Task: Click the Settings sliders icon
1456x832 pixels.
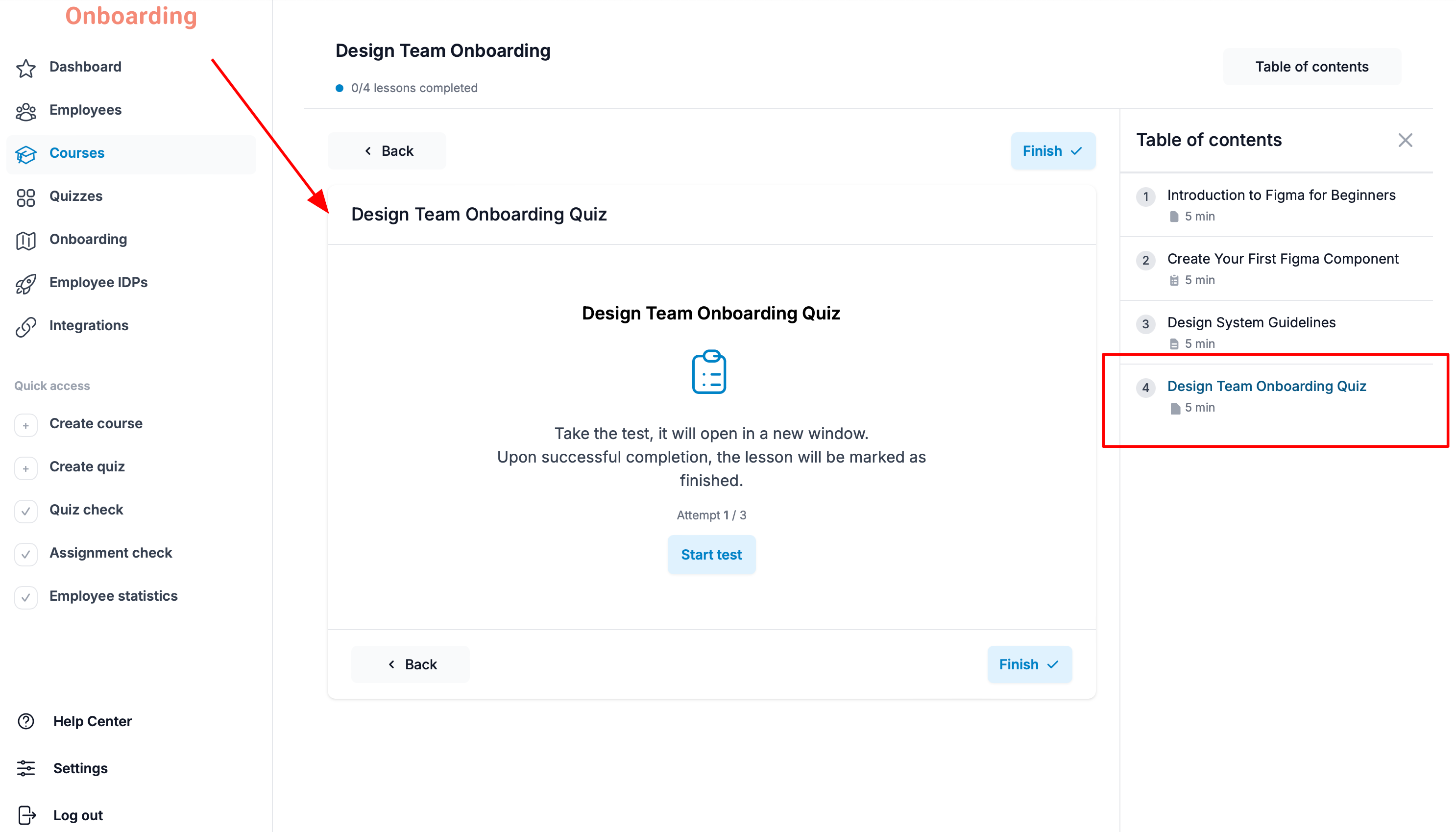Action: [25, 768]
